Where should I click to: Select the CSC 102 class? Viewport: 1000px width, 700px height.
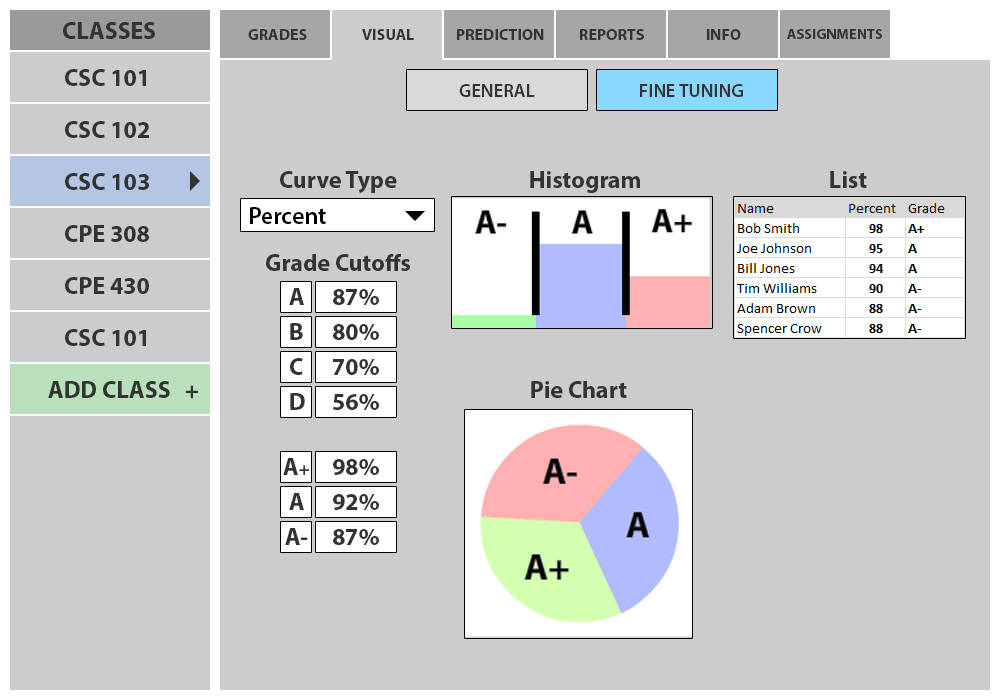[x=107, y=130]
